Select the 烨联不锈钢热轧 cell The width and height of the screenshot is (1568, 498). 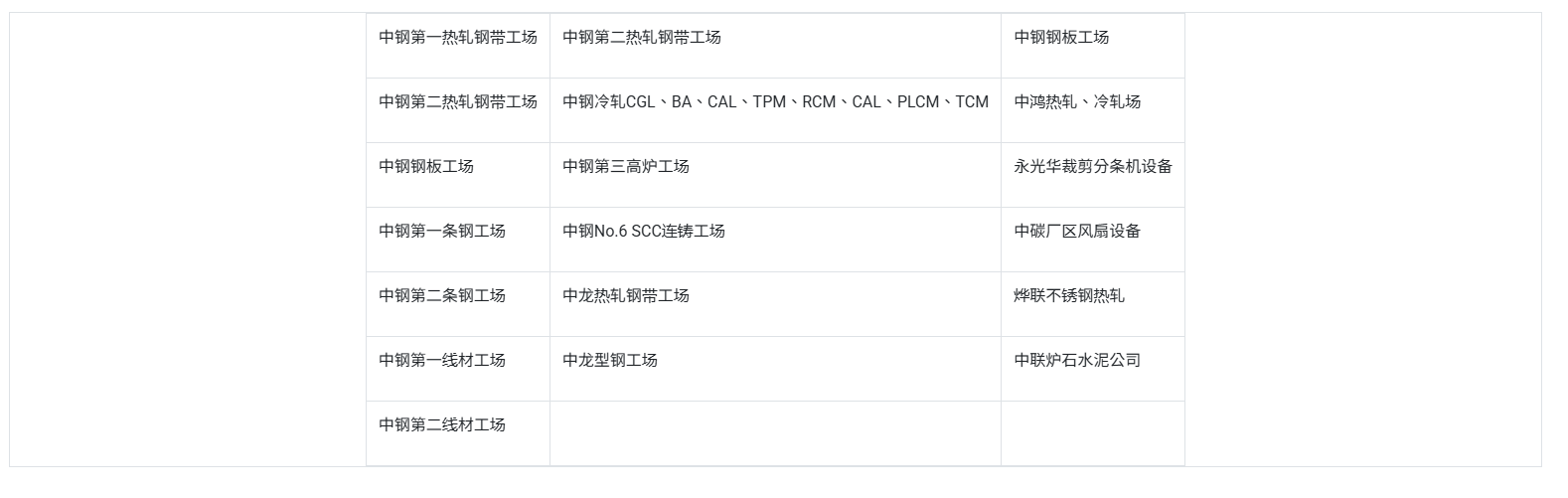(1093, 304)
